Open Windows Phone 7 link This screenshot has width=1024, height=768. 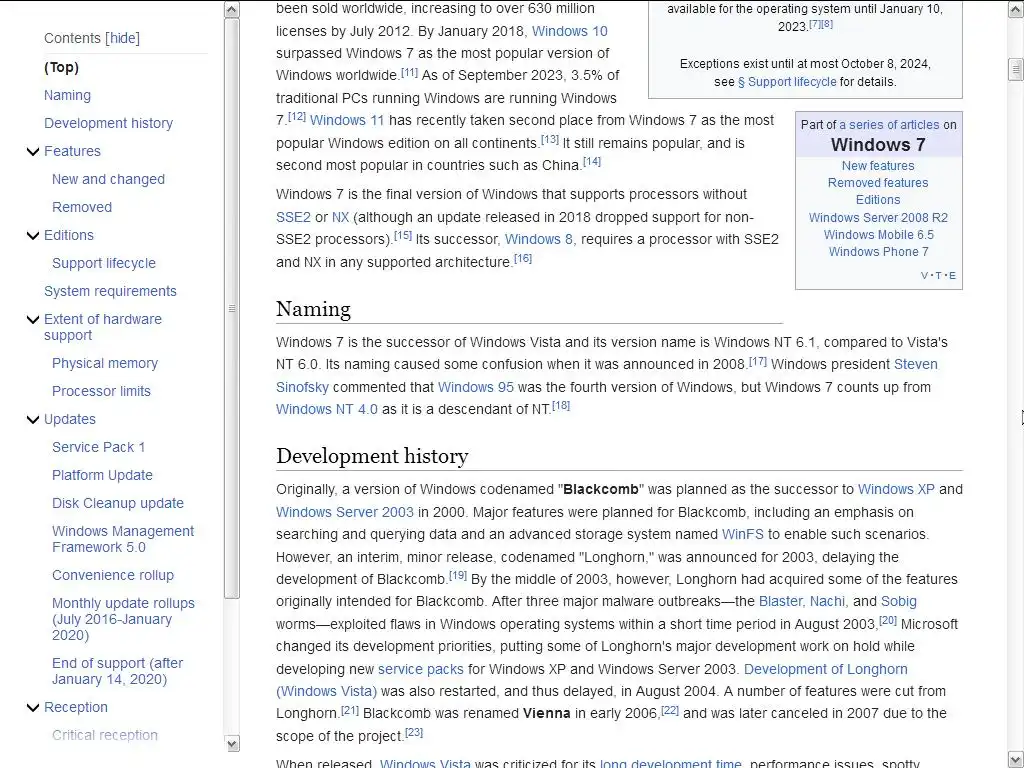(878, 251)
